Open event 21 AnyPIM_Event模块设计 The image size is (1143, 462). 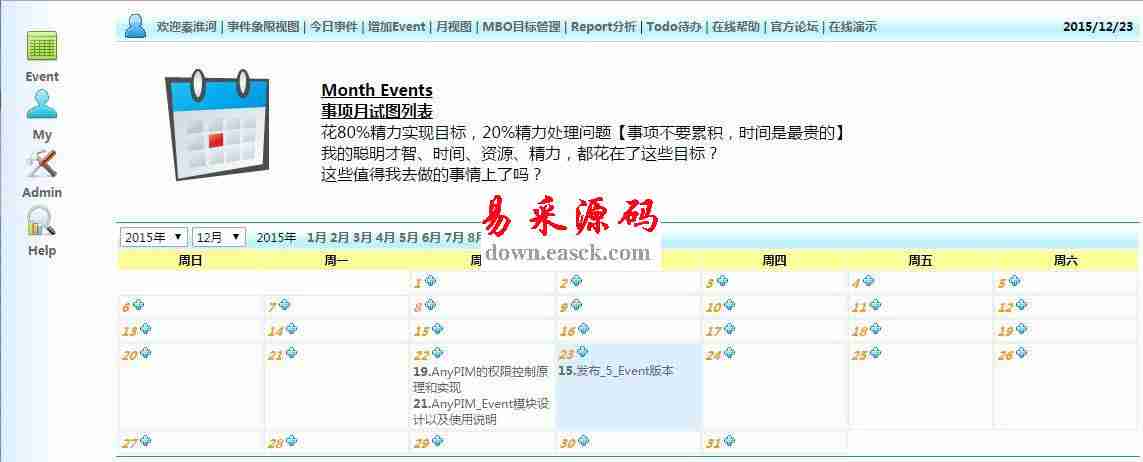point(480,411)
